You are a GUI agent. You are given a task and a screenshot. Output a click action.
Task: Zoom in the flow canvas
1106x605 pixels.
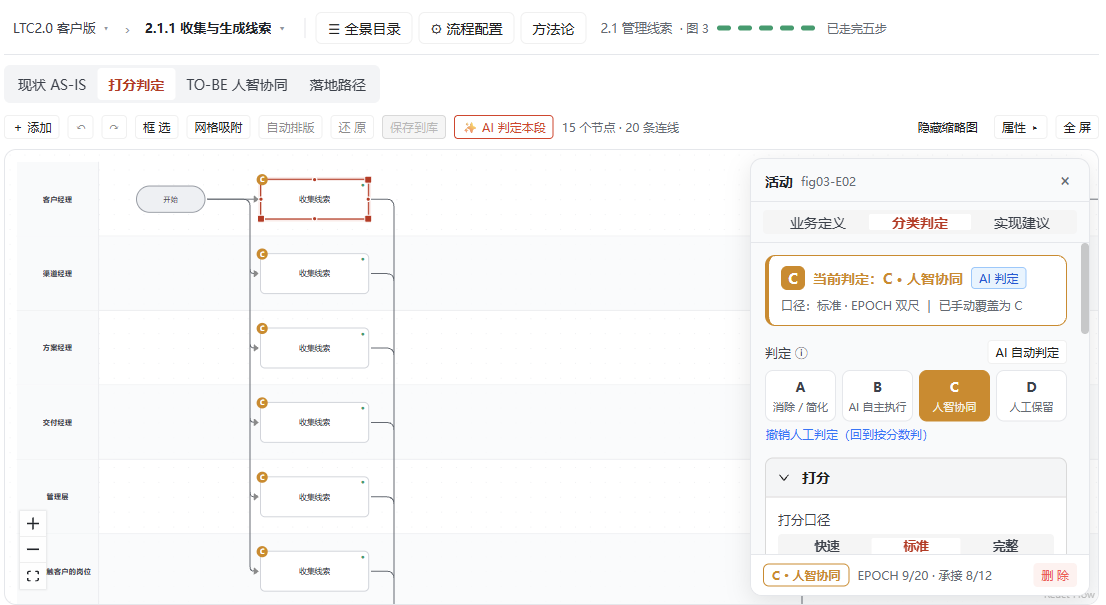[32, 523]
